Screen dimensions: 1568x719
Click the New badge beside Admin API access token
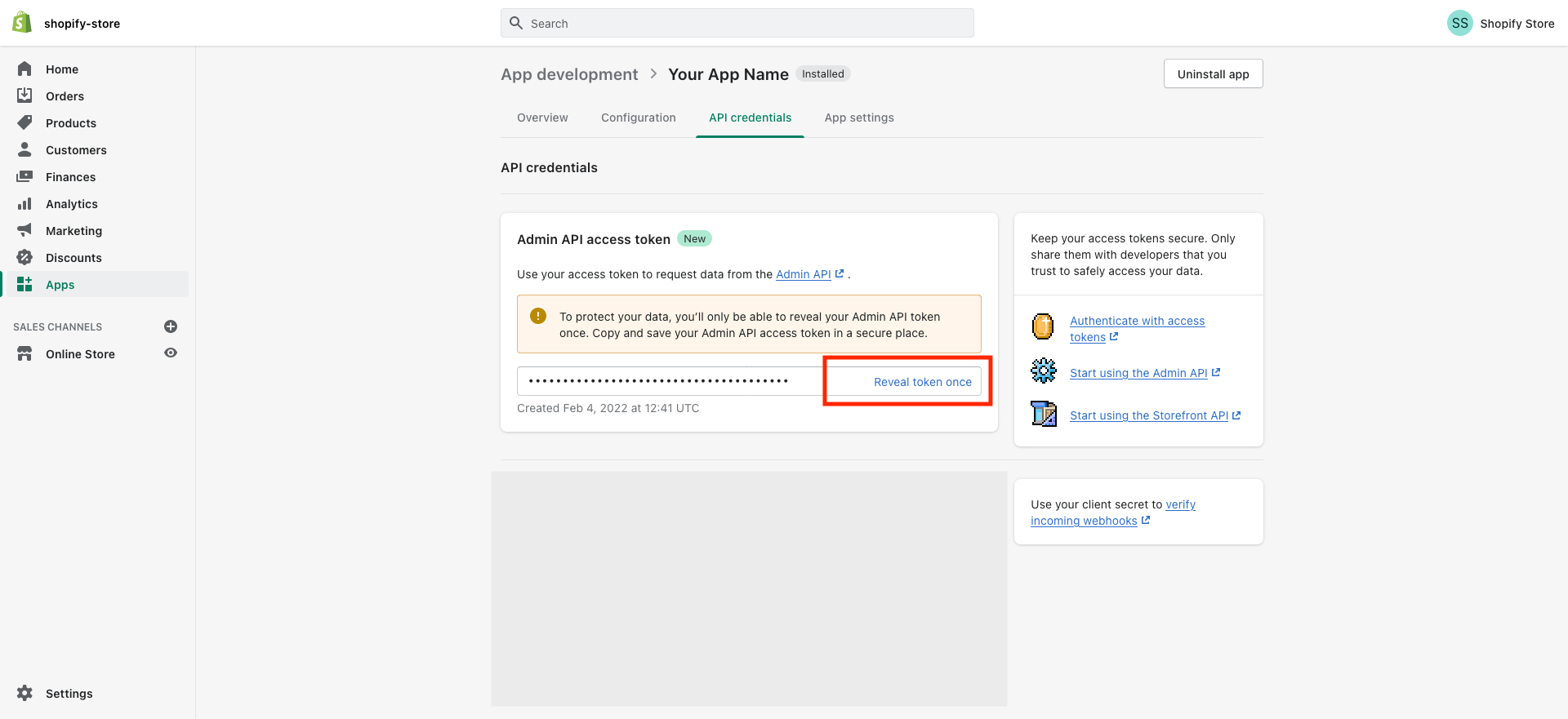(x=694, y=238)
